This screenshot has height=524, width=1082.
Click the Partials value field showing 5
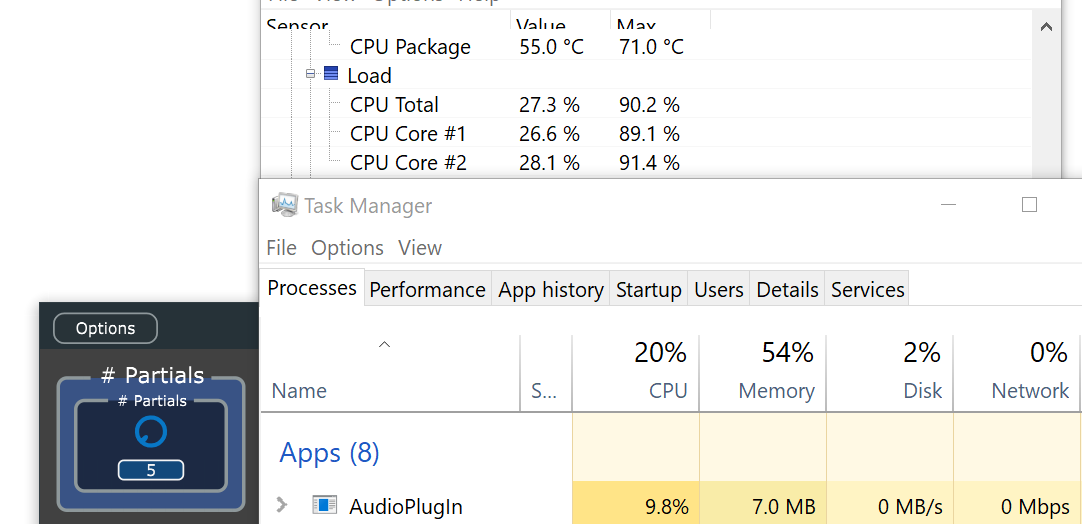(x=151, y=470)
